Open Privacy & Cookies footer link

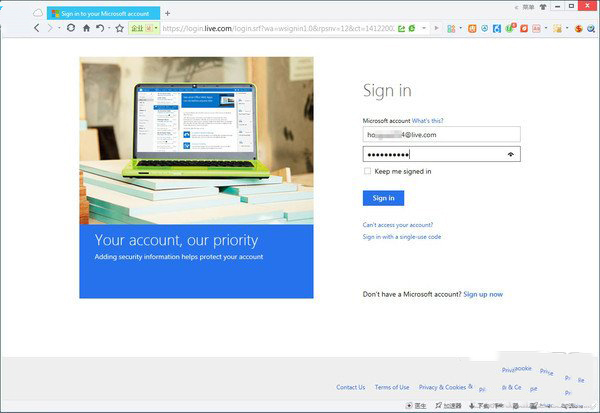point(442,387)
